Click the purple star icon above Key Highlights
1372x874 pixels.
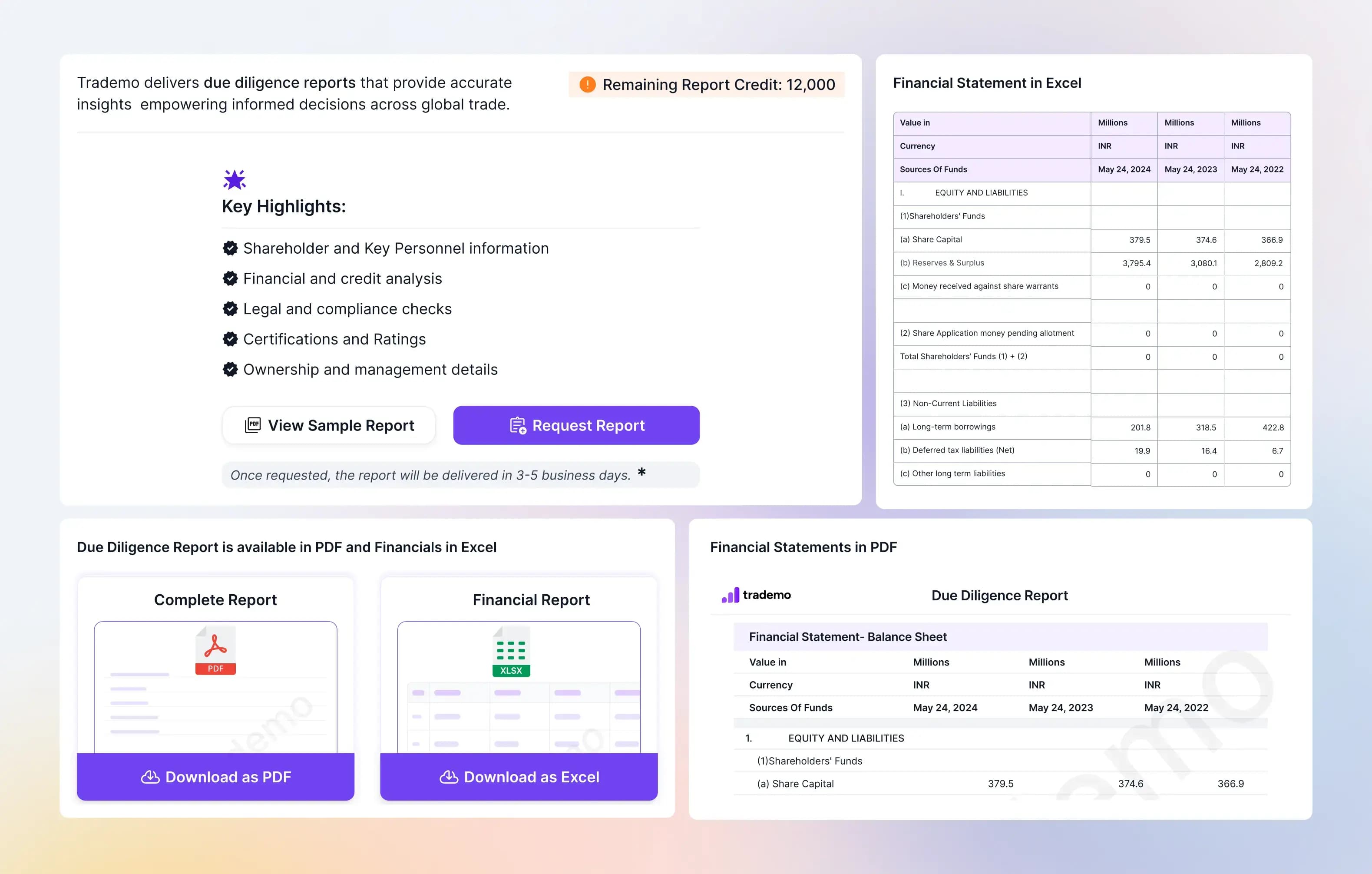[234, 179]
